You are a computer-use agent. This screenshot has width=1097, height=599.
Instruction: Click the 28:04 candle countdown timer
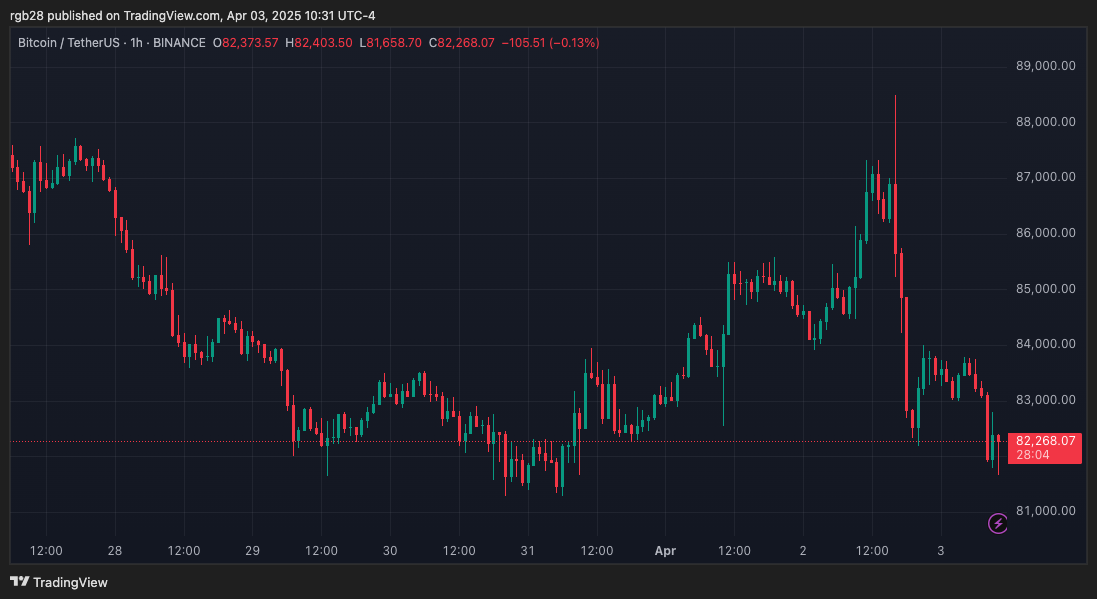pyautogui.click(x=1031, y=455)
